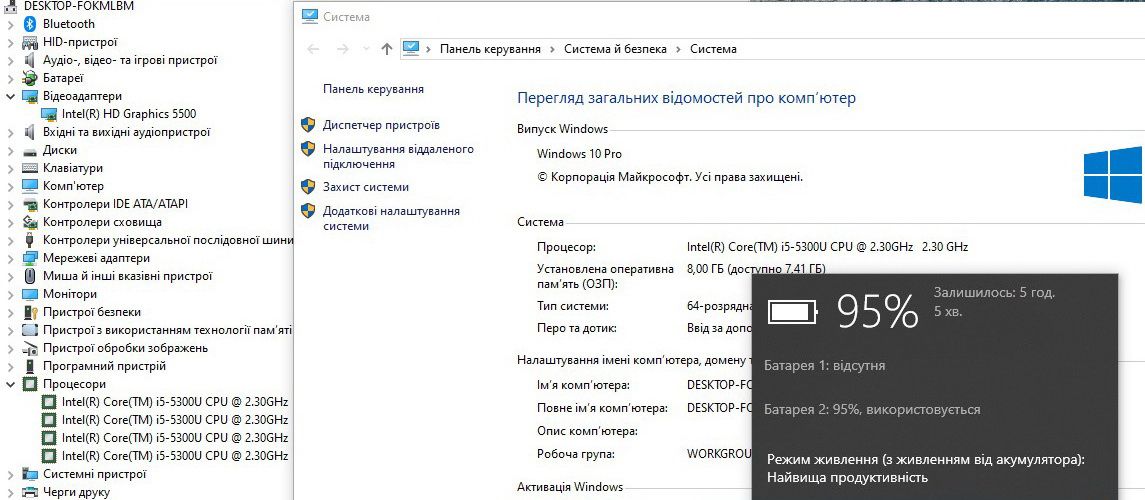This screenshot has width=1145, height=500.
Task: Click the shield icon beside Диспетчер пристроїв
Action: (x=308, y=125)
